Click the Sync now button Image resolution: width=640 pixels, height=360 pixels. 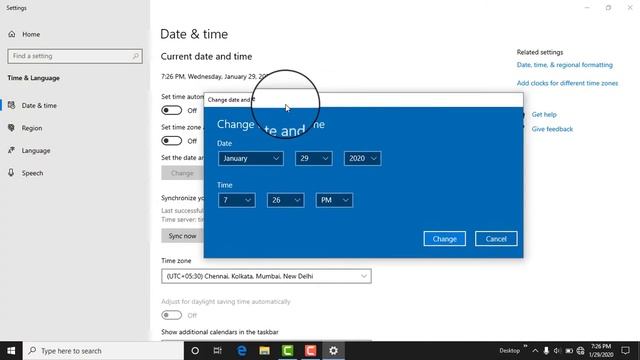coord(182,236)
